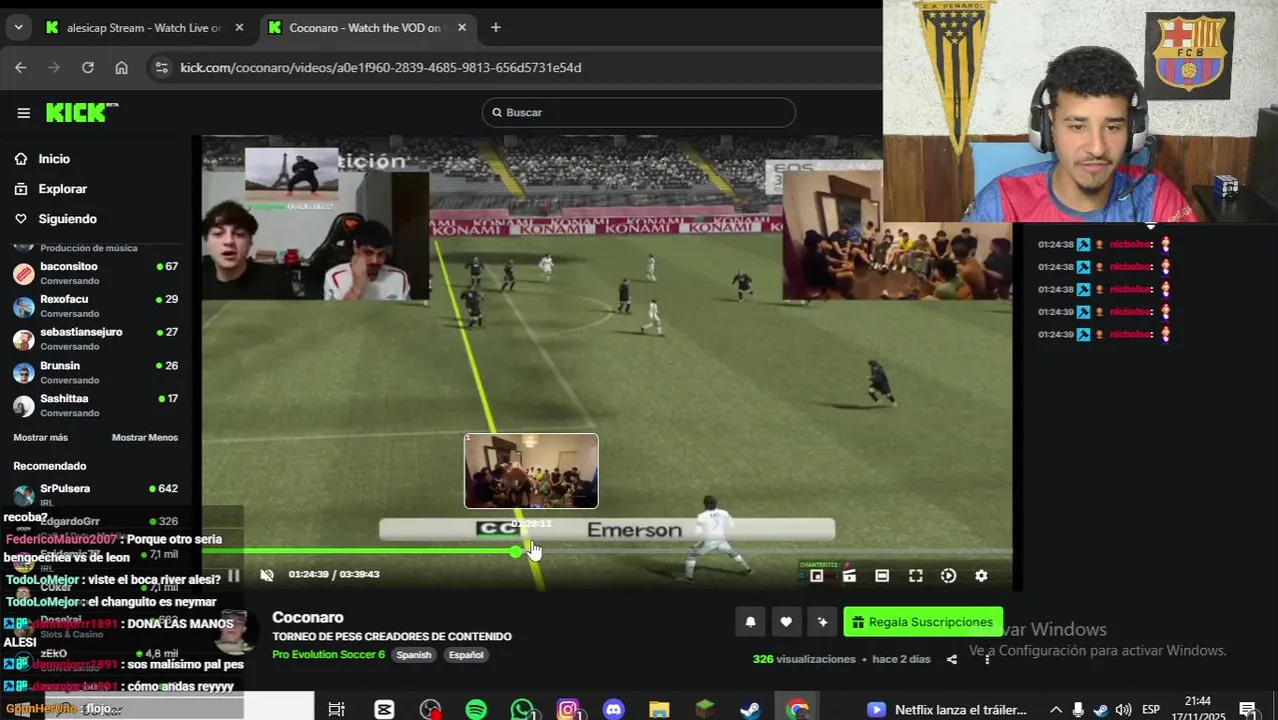This screenshot has width=1278, height=720.
Task: Reload the page
Action: click(x=88, y=68)
